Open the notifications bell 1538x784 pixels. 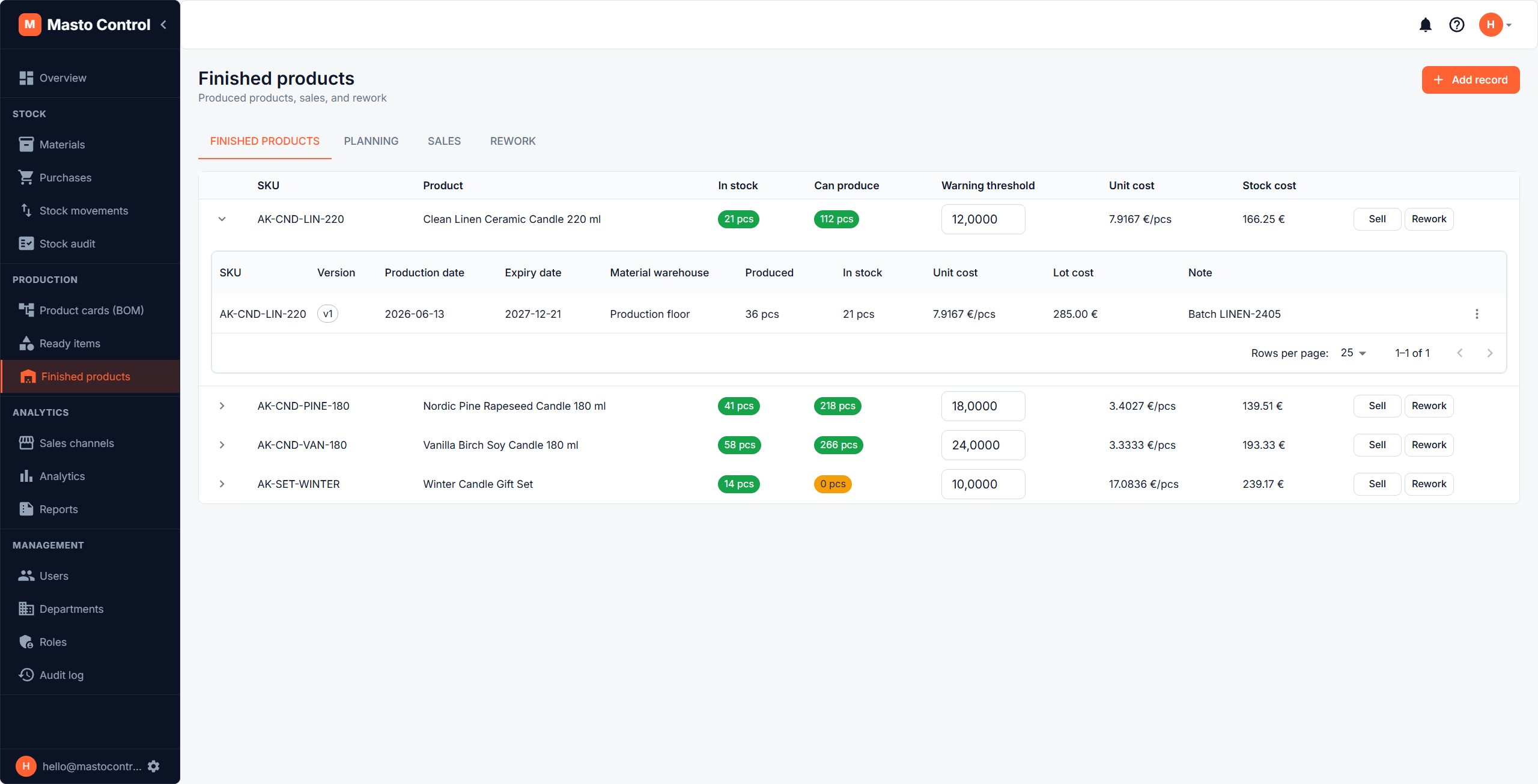pyautogui.click(x=1425, y=25)
